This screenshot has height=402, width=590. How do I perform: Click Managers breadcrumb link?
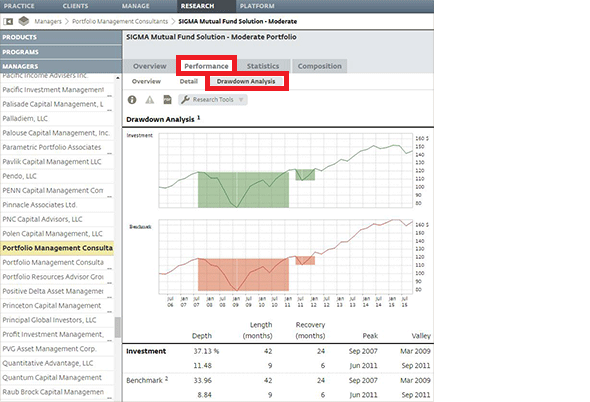[x=48, y=21]
